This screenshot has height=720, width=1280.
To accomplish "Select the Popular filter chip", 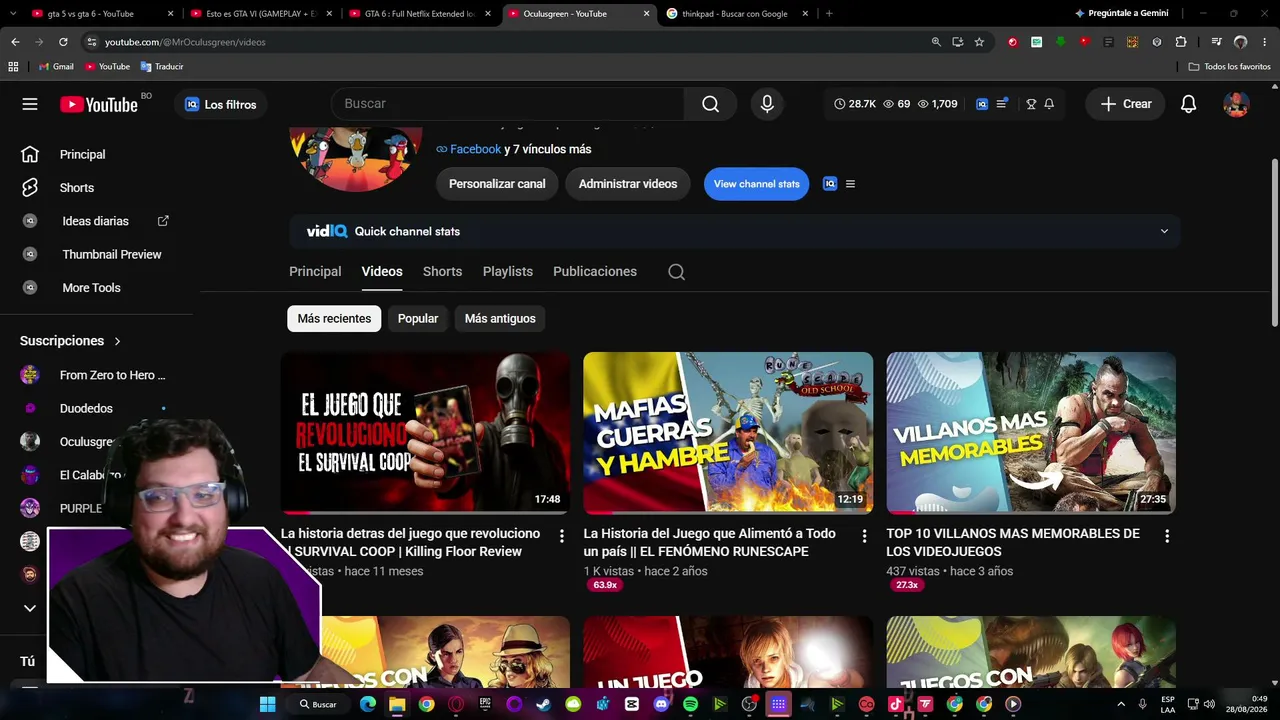I will 418,319.
